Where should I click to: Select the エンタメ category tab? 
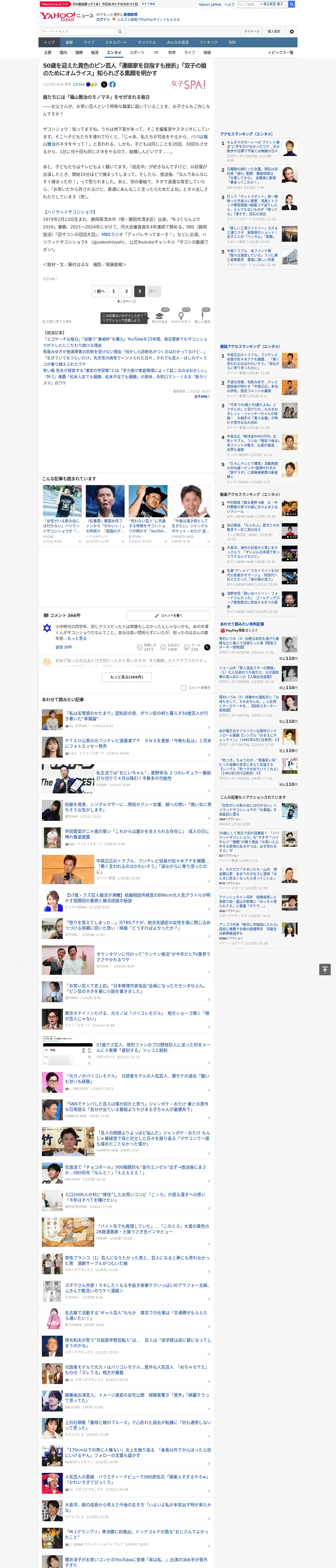pos(114,52)
